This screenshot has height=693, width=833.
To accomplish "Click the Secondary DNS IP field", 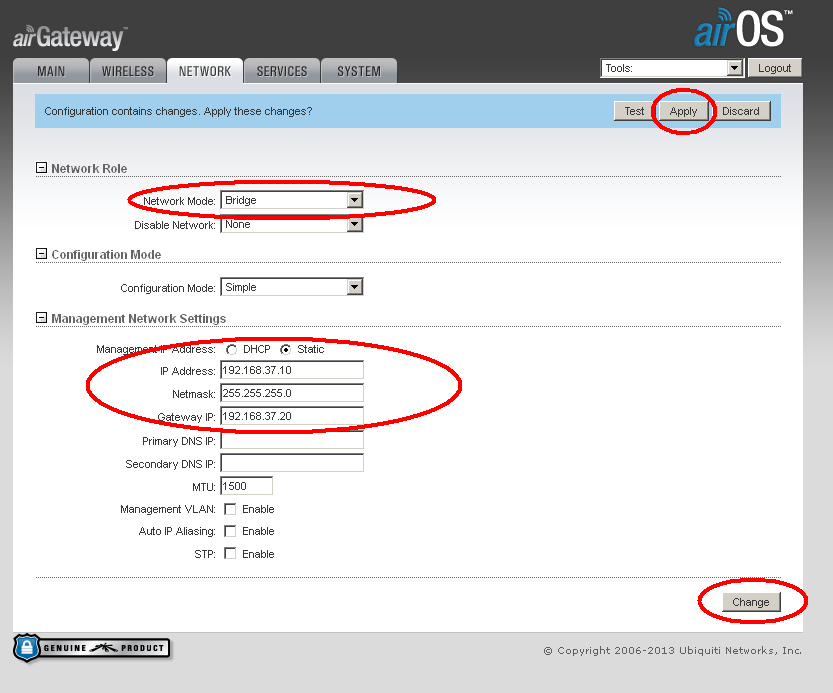I will click(292, 463).
